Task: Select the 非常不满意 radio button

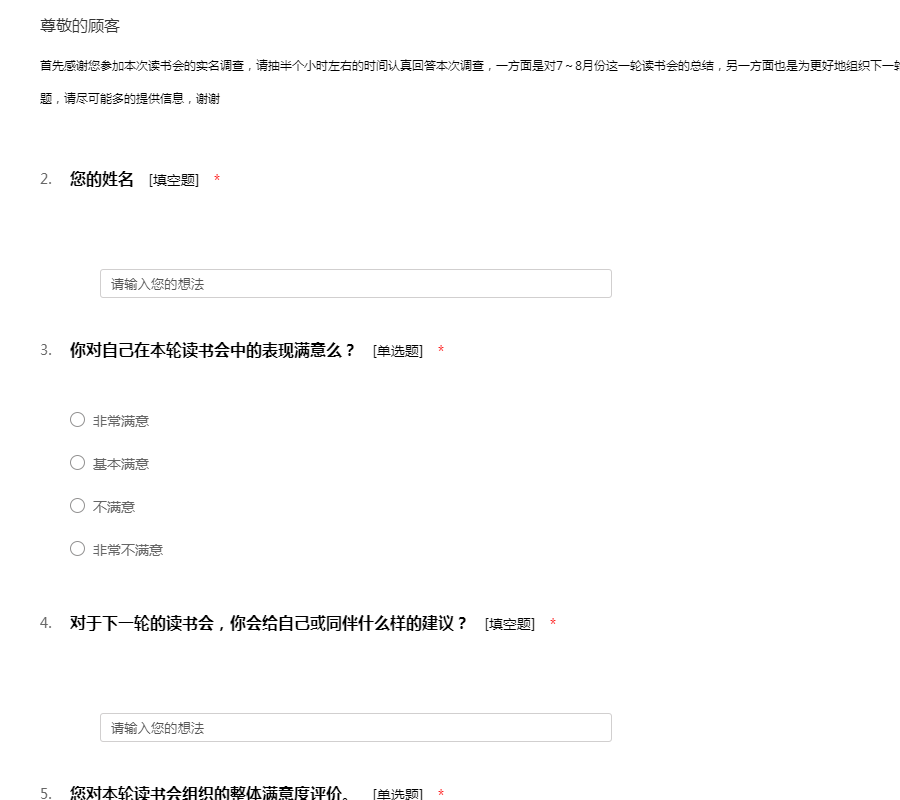Action: coord(77,549)
